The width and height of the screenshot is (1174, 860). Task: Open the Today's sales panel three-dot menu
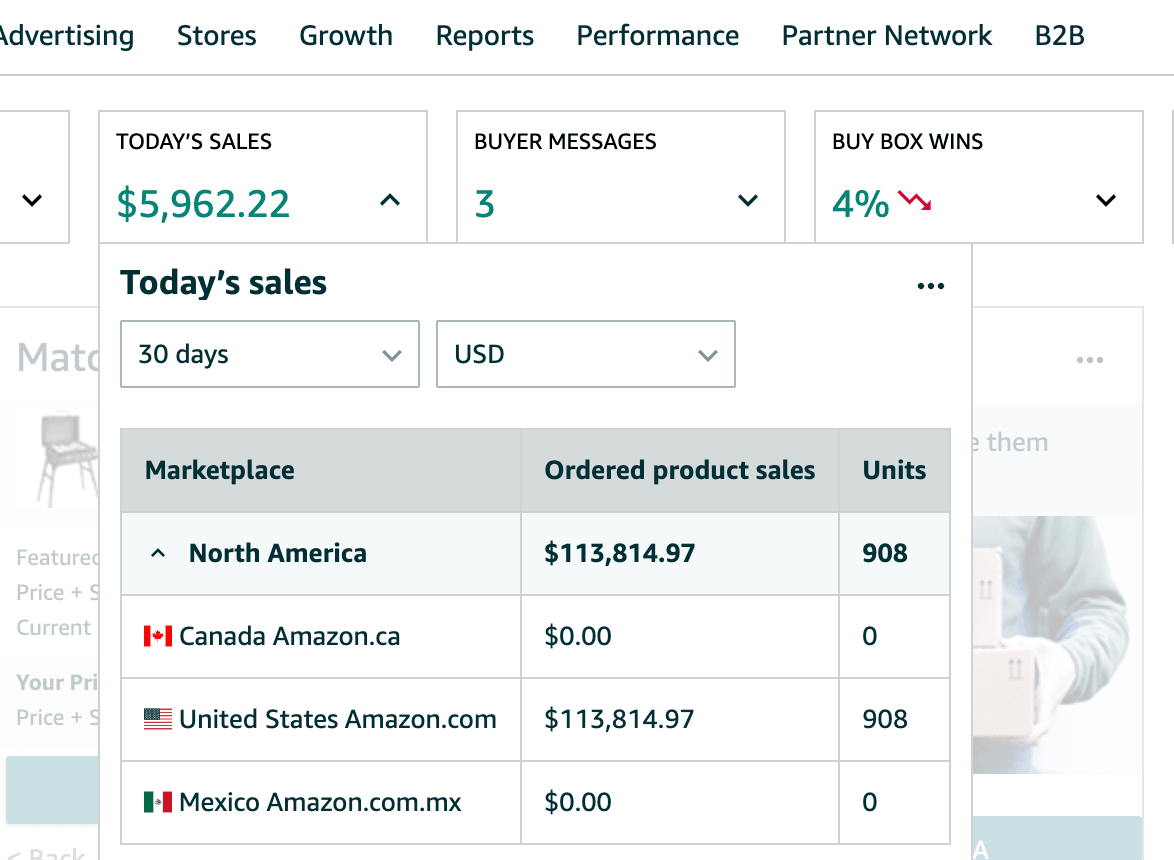pos(930,287)
